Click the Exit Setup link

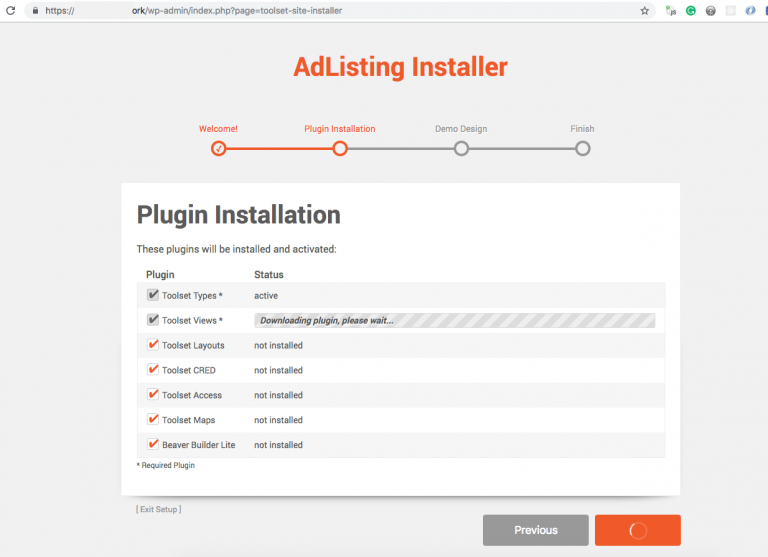point(159,509)
